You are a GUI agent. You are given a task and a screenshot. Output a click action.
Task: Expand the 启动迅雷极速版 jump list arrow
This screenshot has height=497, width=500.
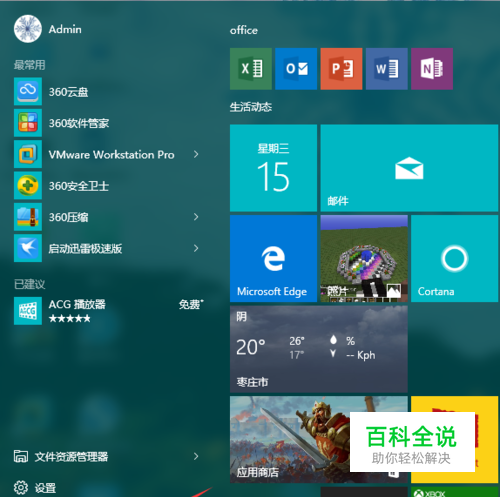click(x=196, y=248)
